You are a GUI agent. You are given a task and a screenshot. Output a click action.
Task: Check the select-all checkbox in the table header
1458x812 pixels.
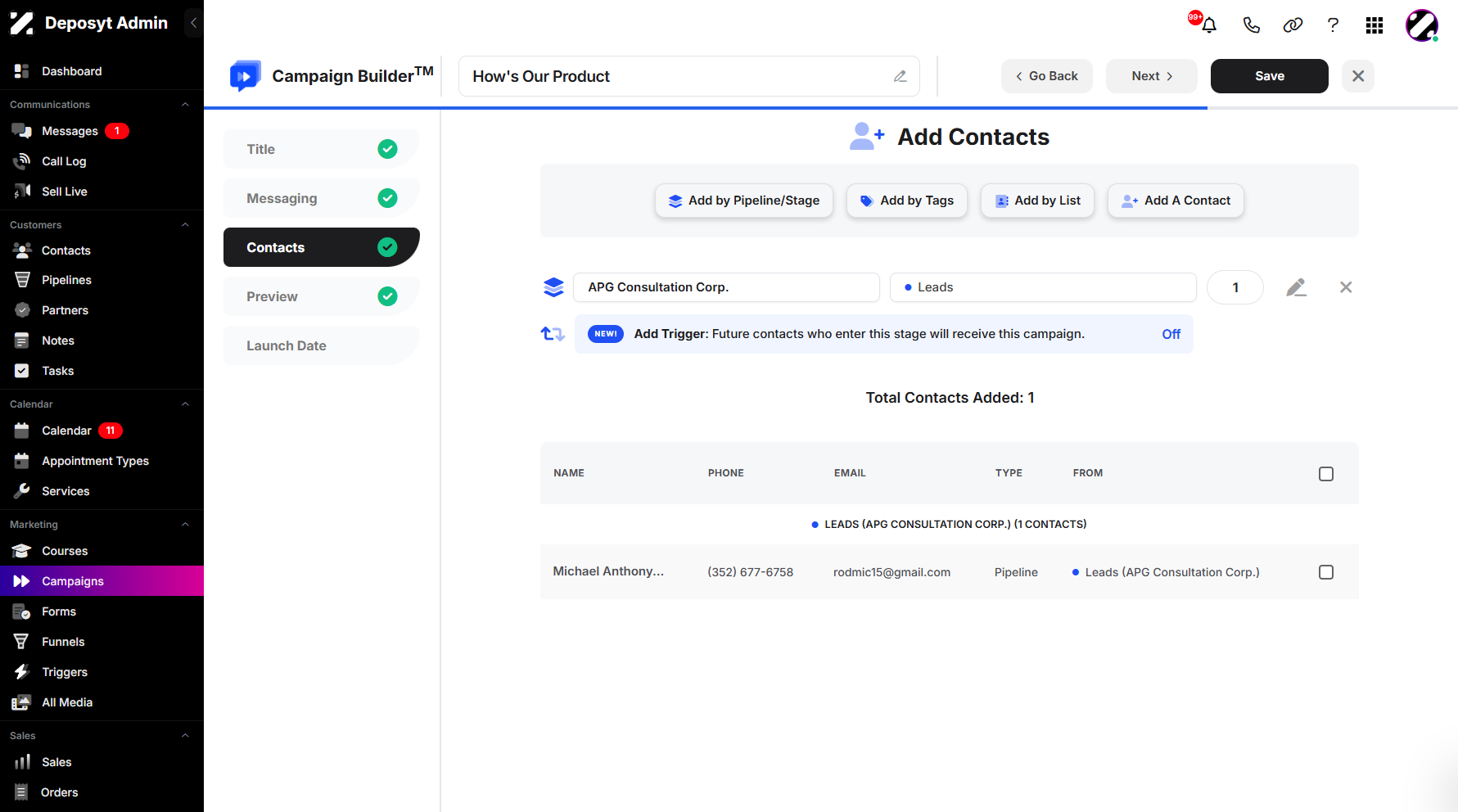tap(1326, 474)
